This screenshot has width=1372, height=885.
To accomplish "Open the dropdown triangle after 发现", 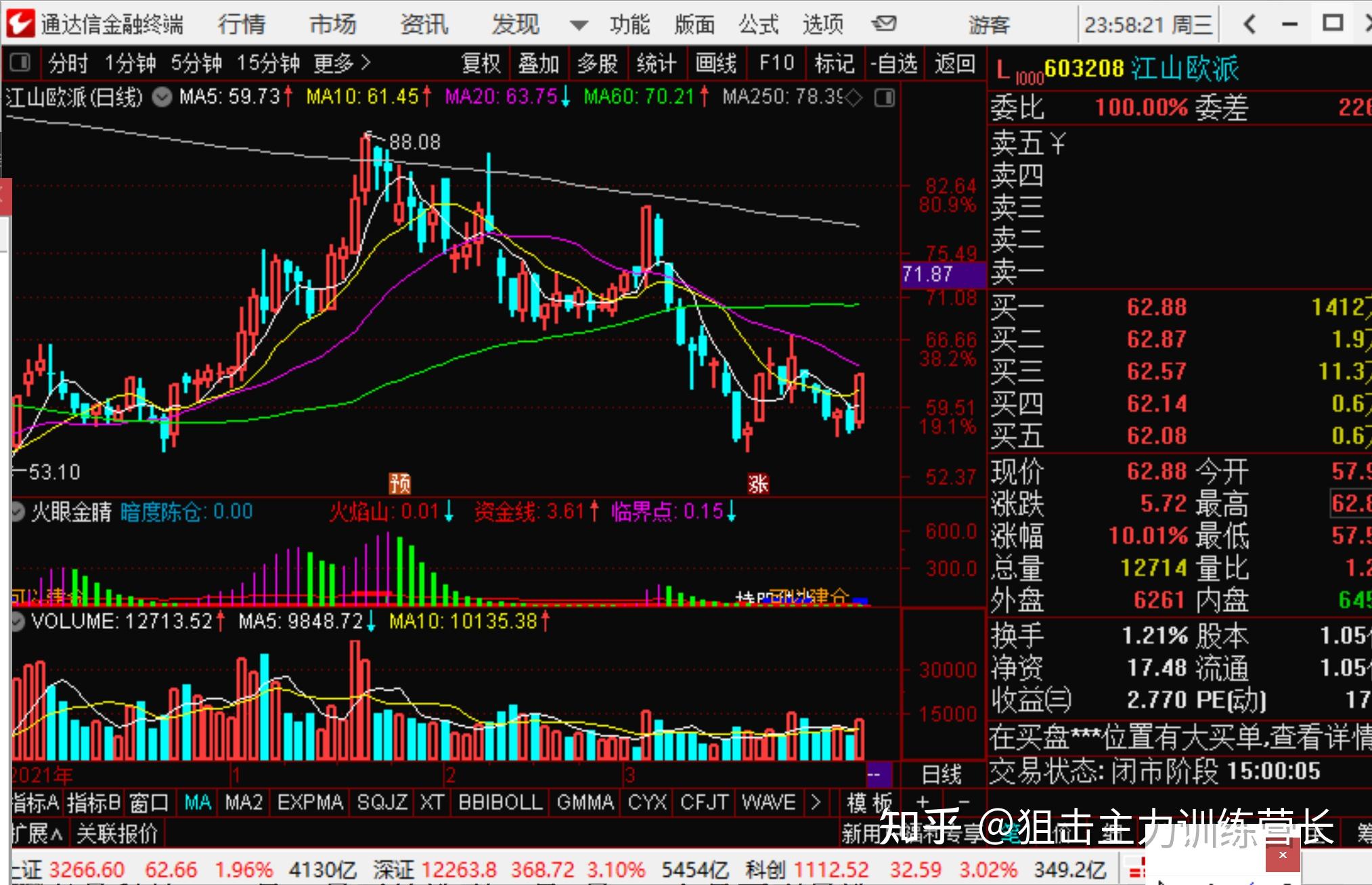I will tap(579, 26).
